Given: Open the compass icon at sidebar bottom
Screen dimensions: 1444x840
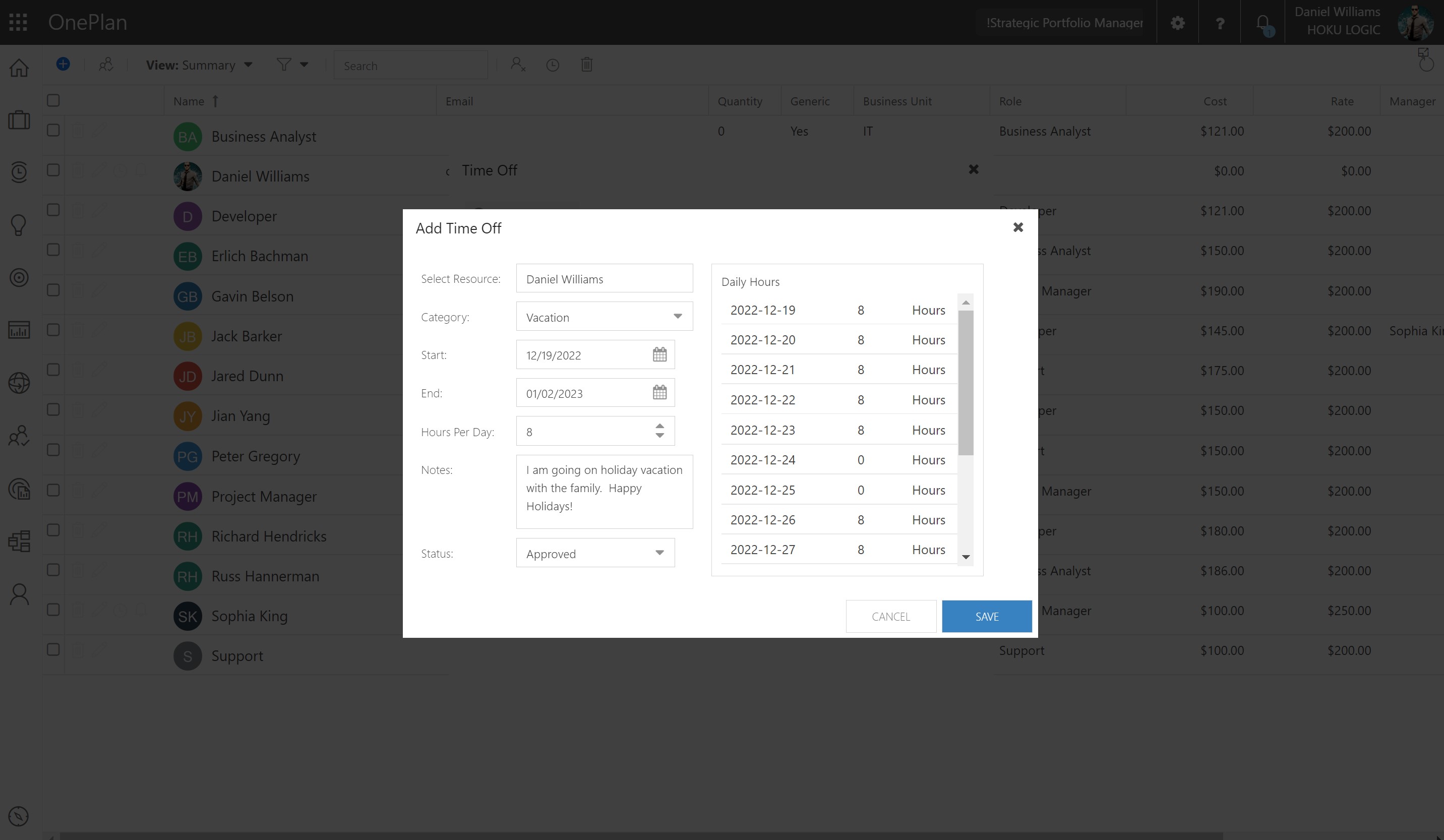Looking at the screenshot, I should (19, 816).
